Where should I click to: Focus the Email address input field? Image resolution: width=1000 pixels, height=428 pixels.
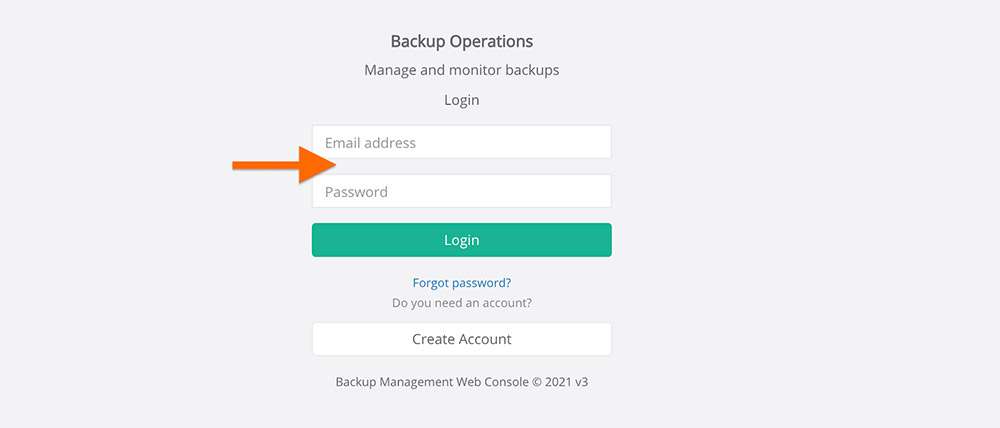pos(462,142)
